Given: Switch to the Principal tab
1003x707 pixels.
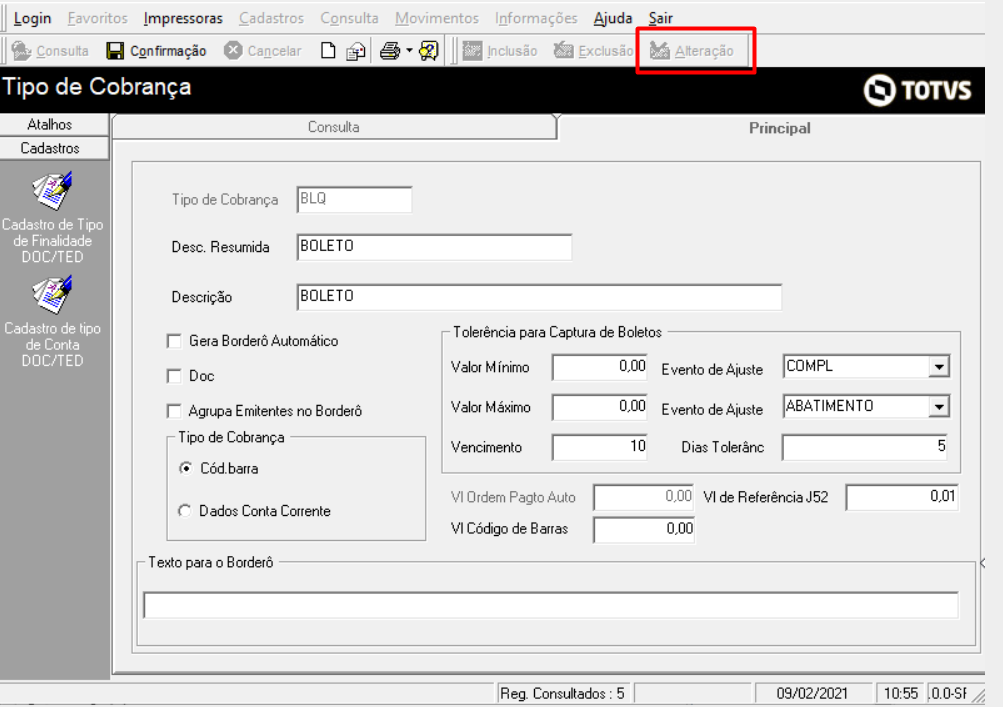Looking at the screenshot, I should pos(779,128).
